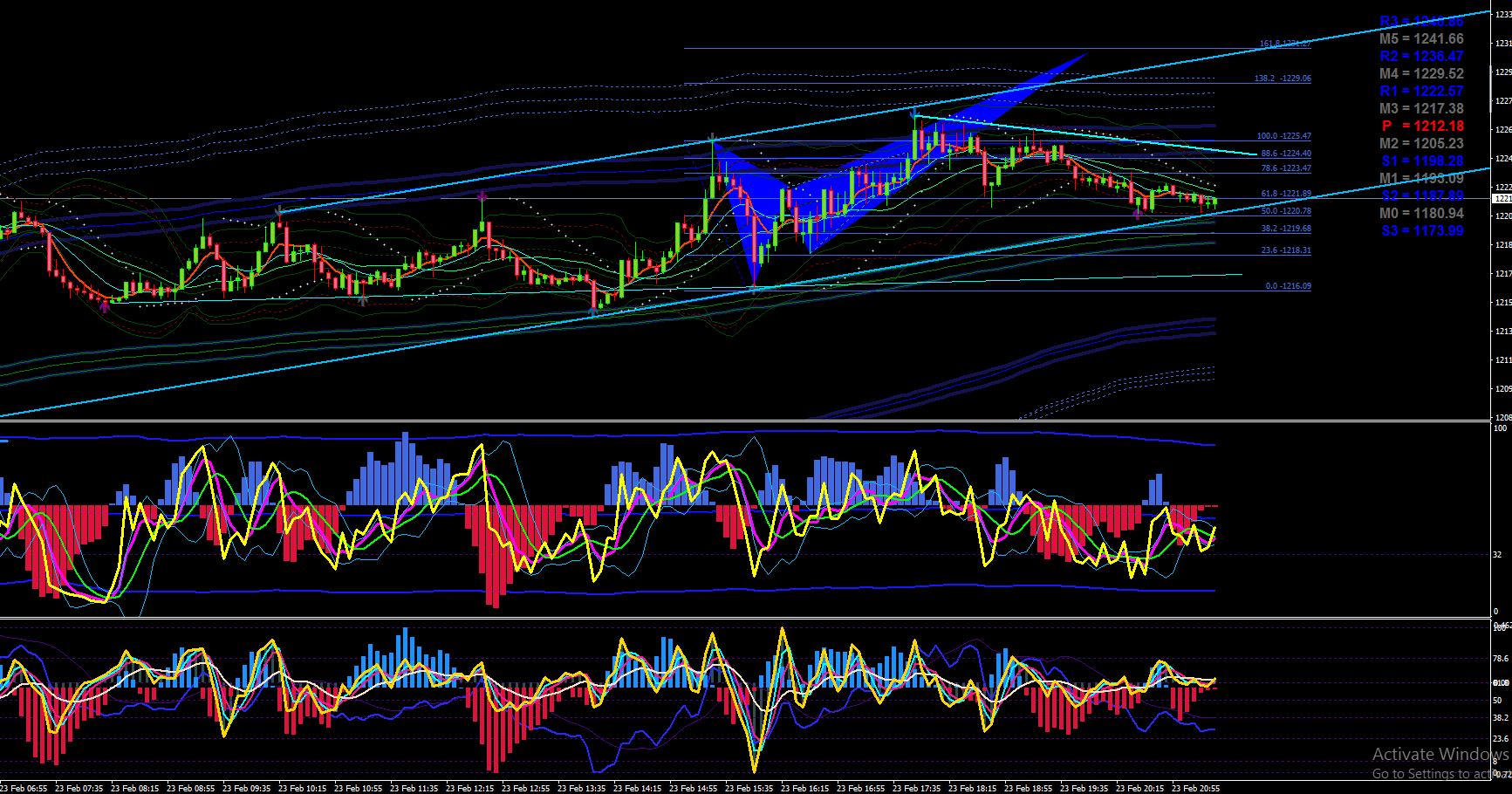Select the 23 Feb 19:35 time label

[x=1084, y=788]
